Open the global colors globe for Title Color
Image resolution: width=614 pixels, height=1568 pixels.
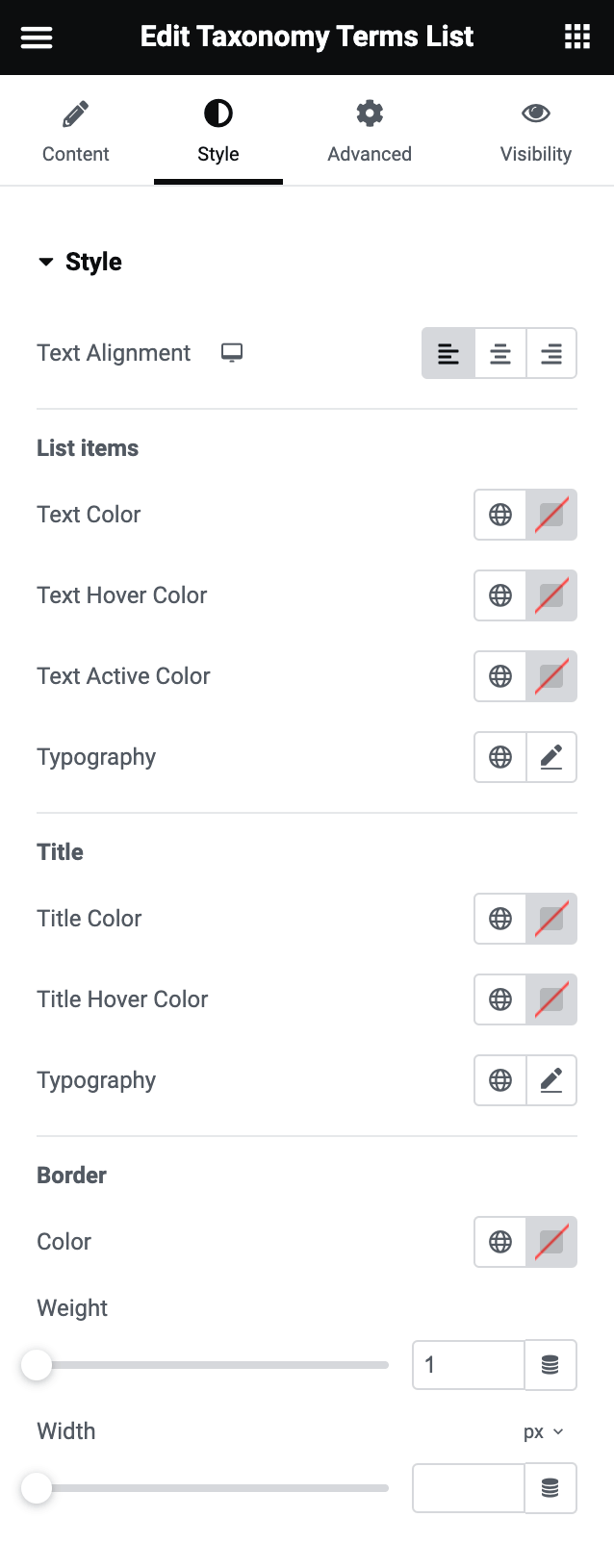point(499,919)
